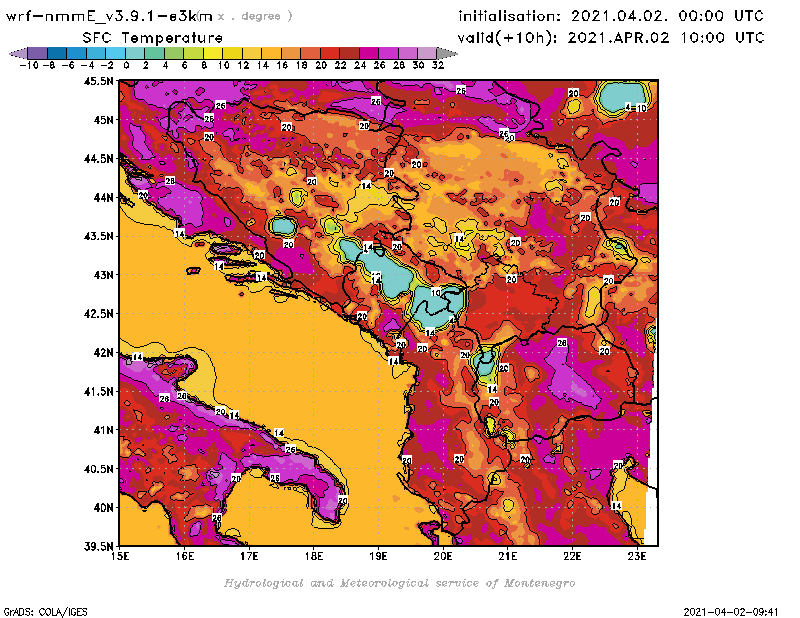Select the yellow swatch between 8 and 10
The image size is (800, 618).
(213, 53)
